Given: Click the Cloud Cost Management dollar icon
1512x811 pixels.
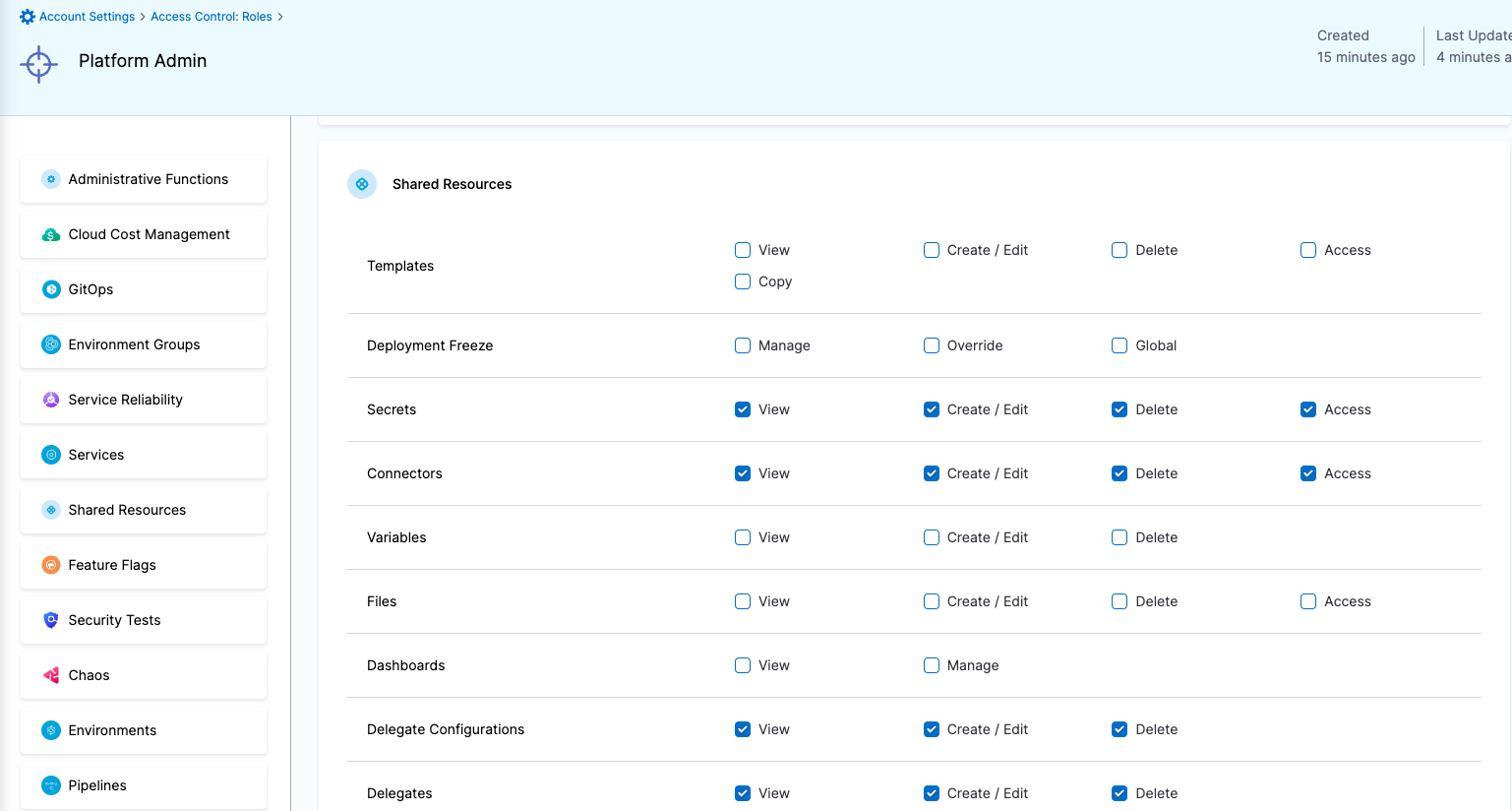Looking at the screenshot, I should tap(51, 233).
